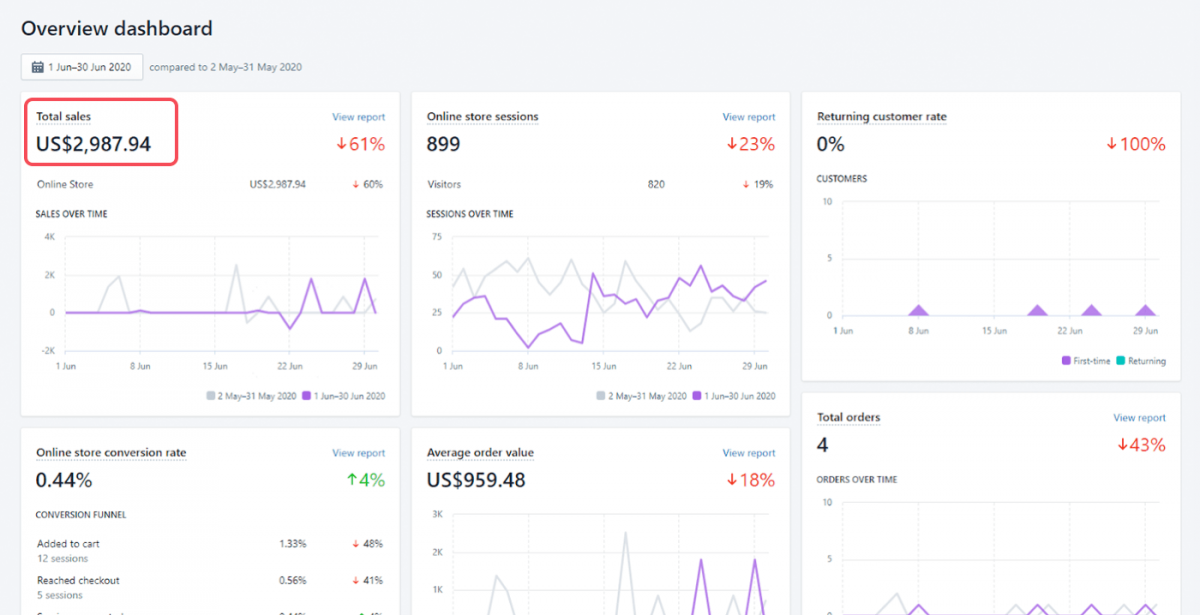Click the ORDERS OVER TIME label
The image size is (1200, 615).
point(857,479)
